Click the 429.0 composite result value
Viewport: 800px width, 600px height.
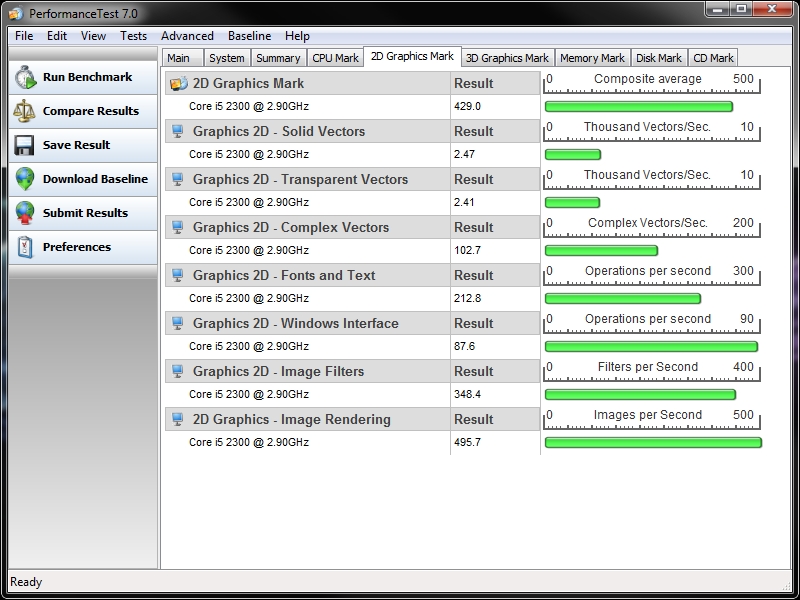click(x=467, y=106)
